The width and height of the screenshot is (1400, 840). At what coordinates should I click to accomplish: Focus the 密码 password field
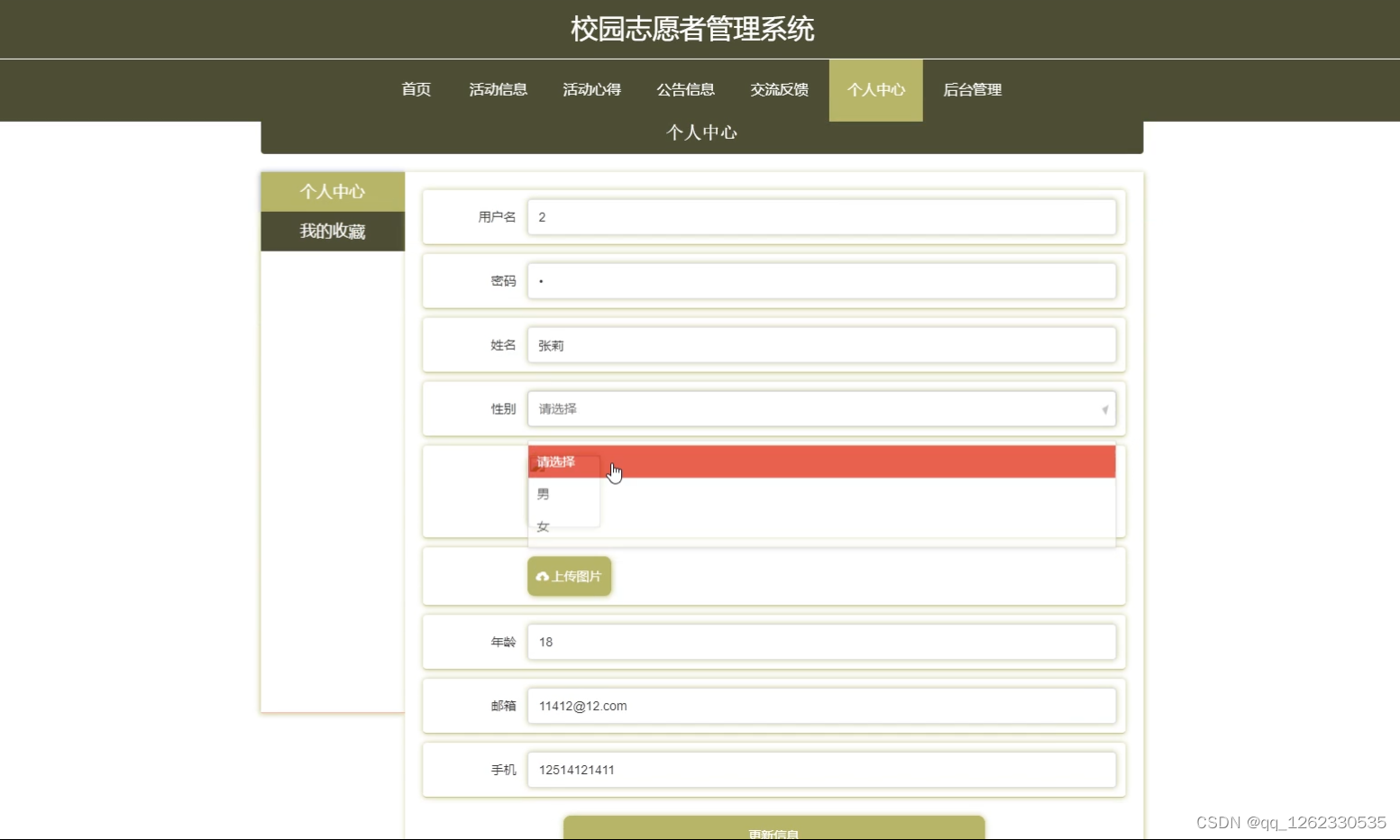821,281
